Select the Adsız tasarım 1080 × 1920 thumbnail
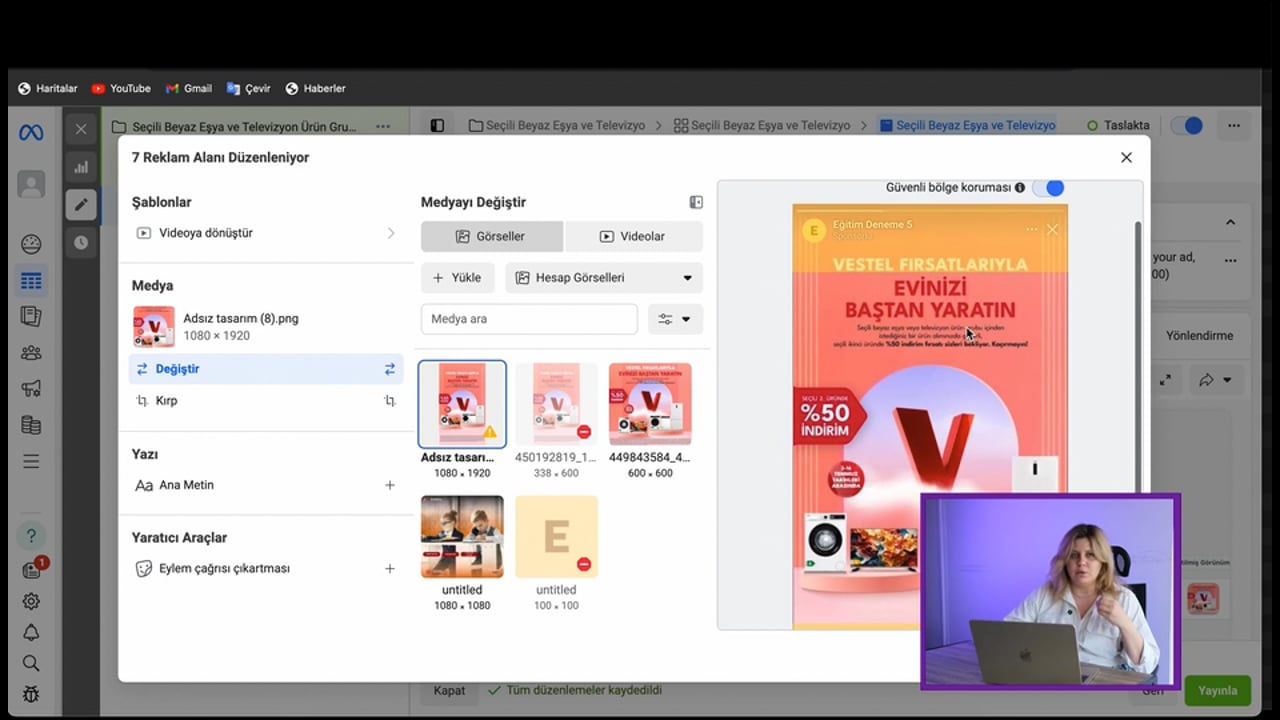 pyautogui.click(x=462, y=404)
